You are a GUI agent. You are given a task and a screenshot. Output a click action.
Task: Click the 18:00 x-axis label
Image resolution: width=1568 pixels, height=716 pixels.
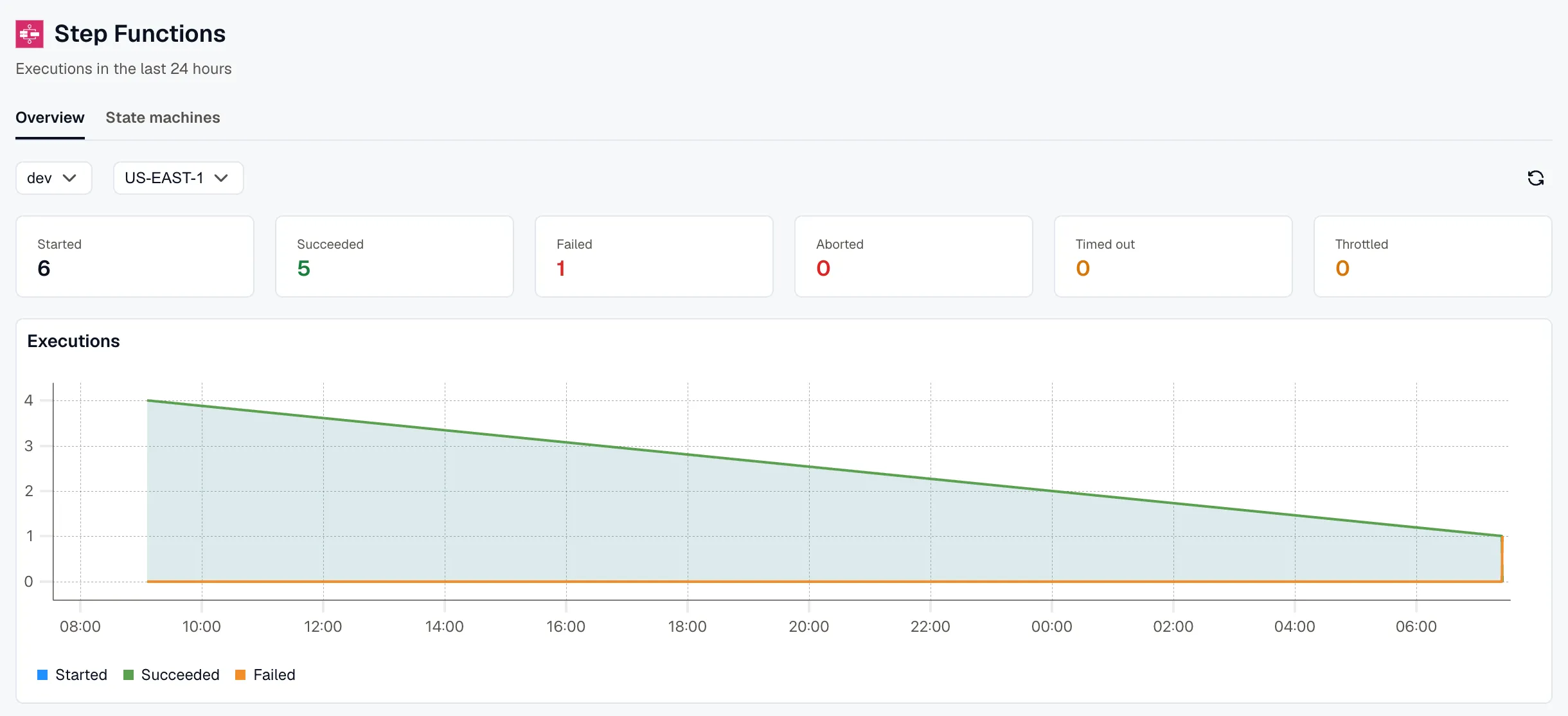coord(687,627)
